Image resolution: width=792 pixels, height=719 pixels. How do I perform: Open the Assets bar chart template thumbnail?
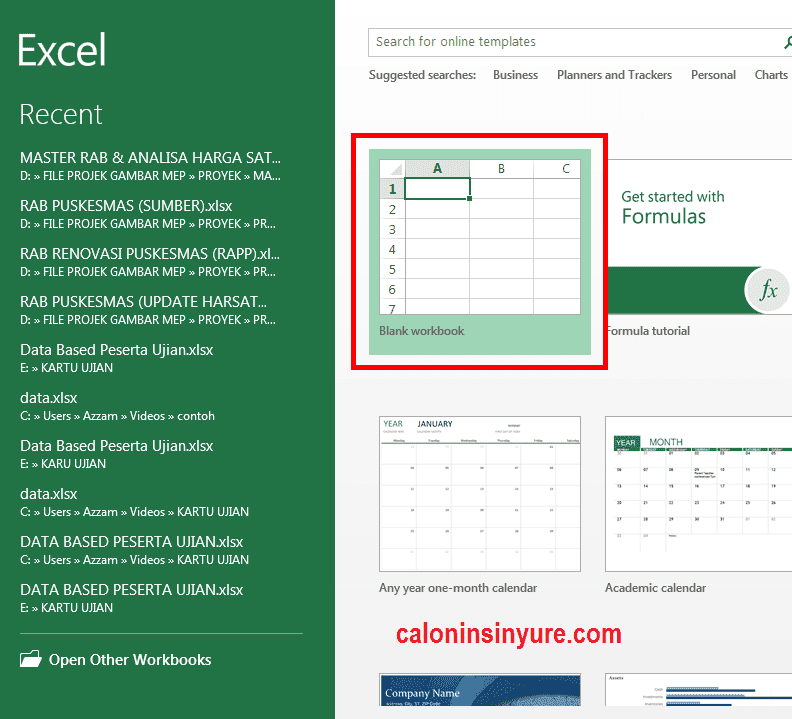point(699,690)
